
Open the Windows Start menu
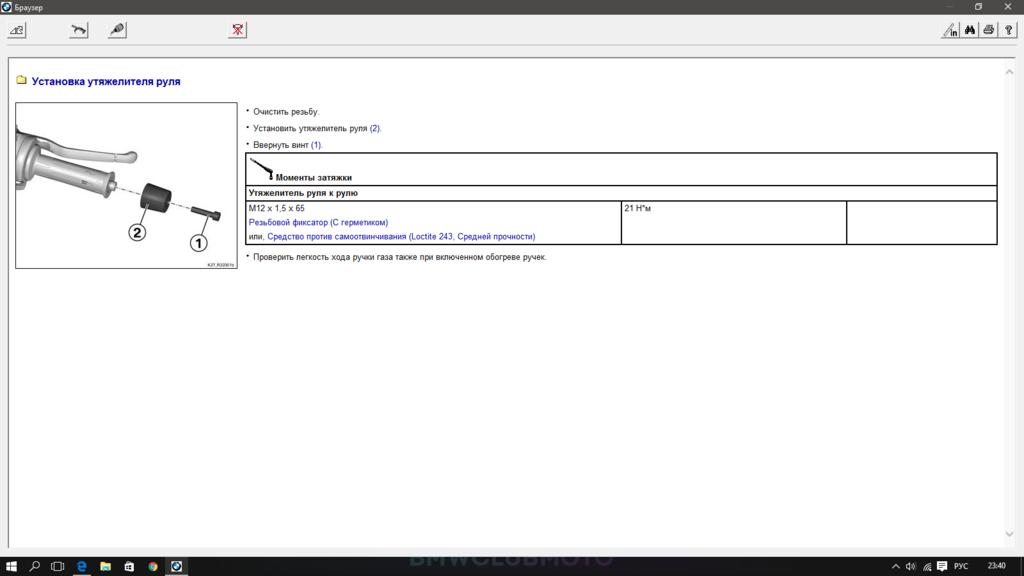[x=11, y=566]
